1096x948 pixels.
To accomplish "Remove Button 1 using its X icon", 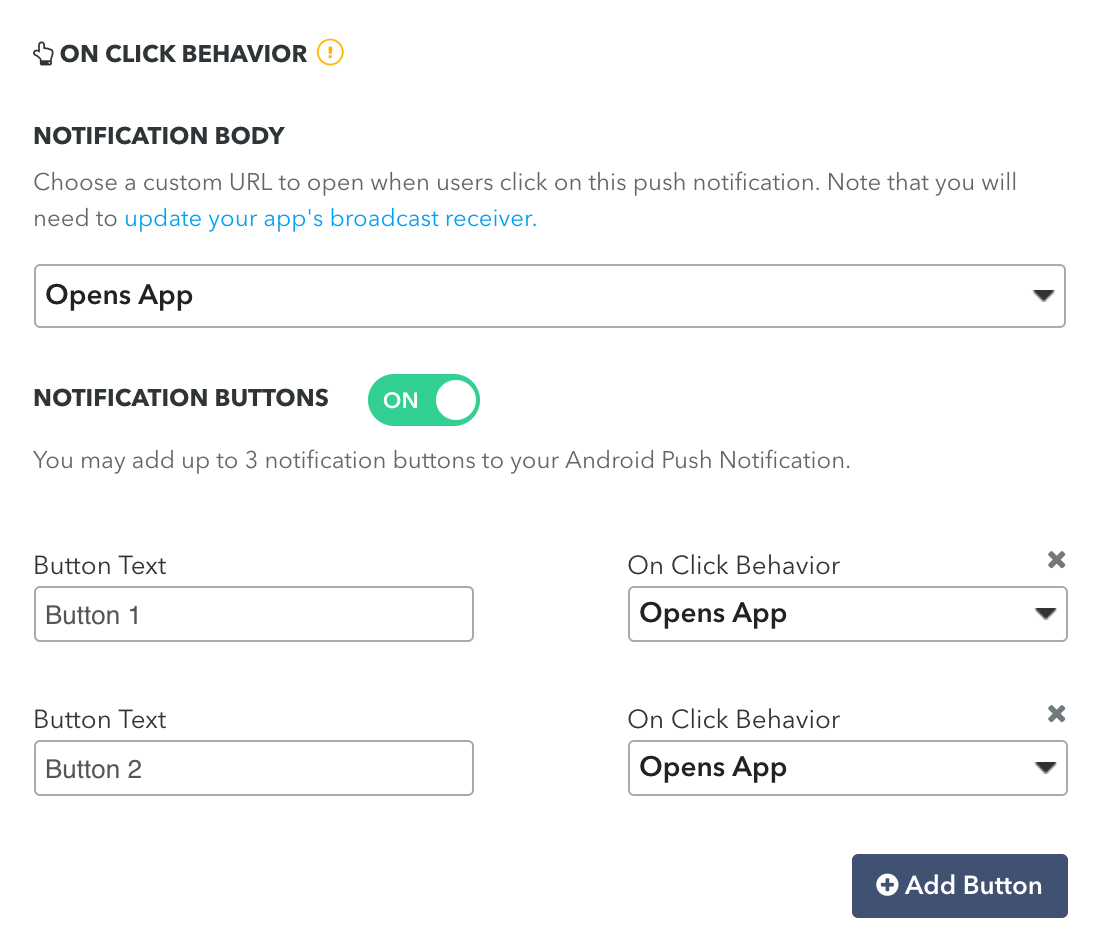I will pos(1056,559).
